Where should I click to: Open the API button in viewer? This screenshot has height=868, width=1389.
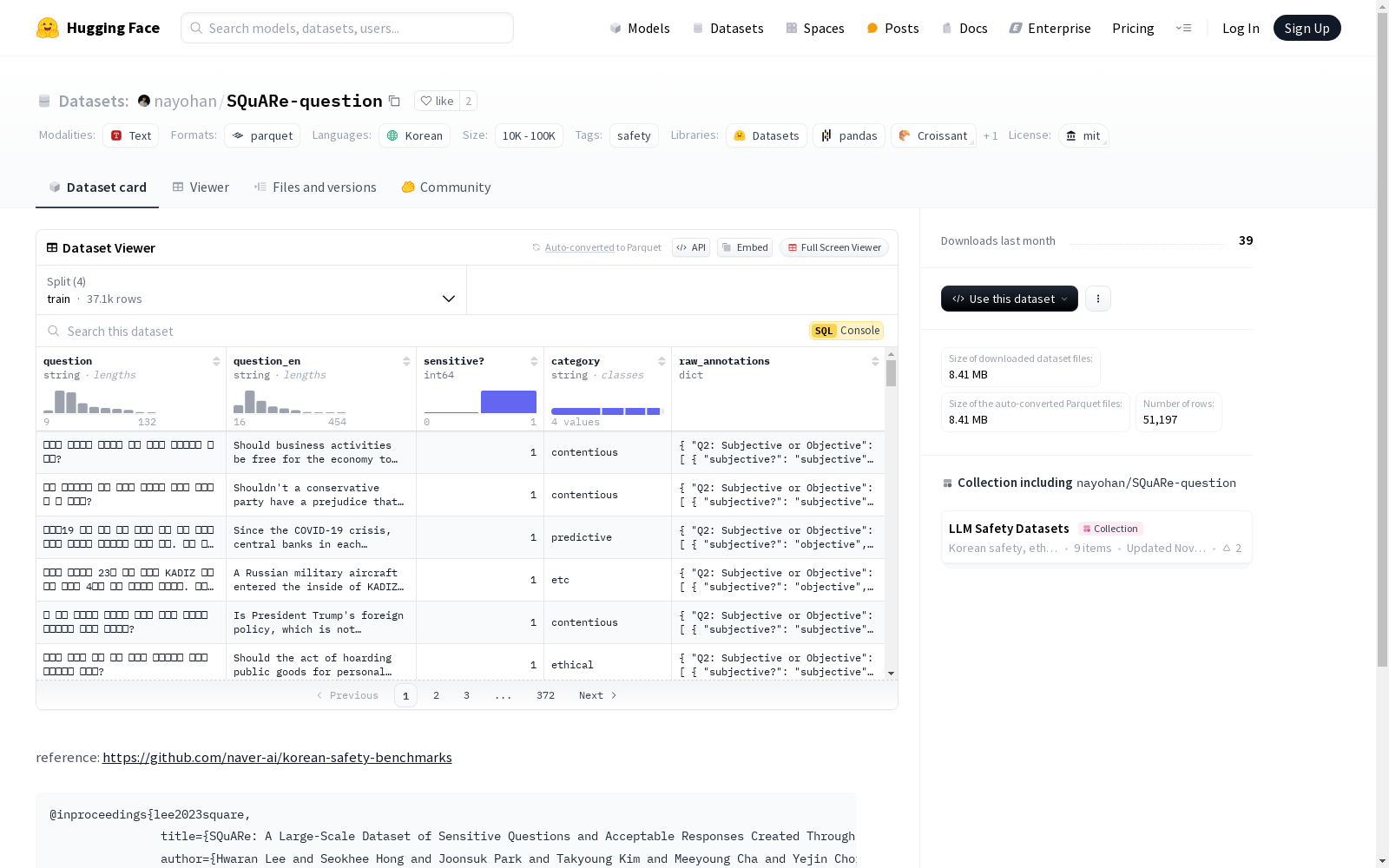pos(691,247)
